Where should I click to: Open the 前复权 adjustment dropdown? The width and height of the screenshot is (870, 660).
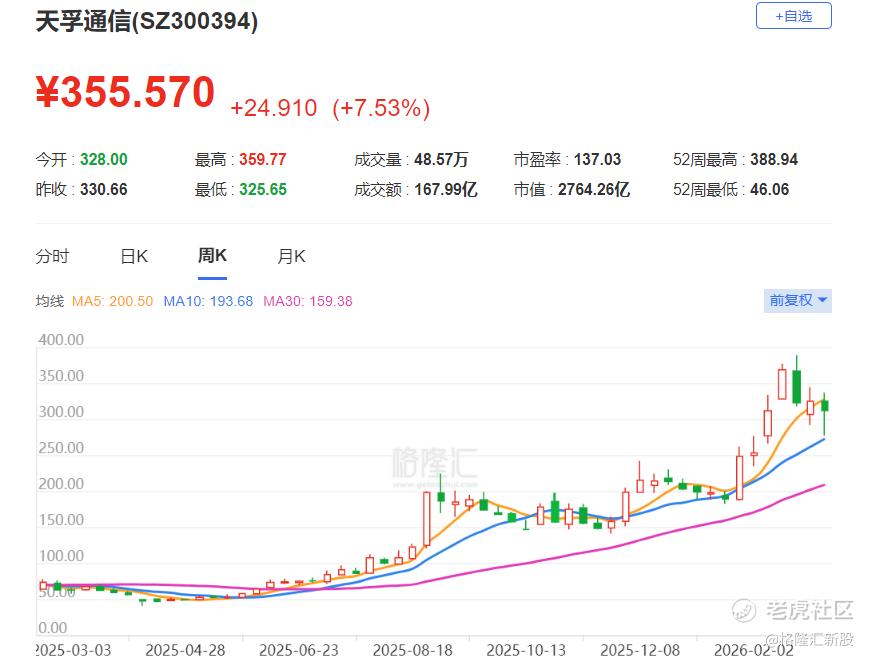[797, 301]
